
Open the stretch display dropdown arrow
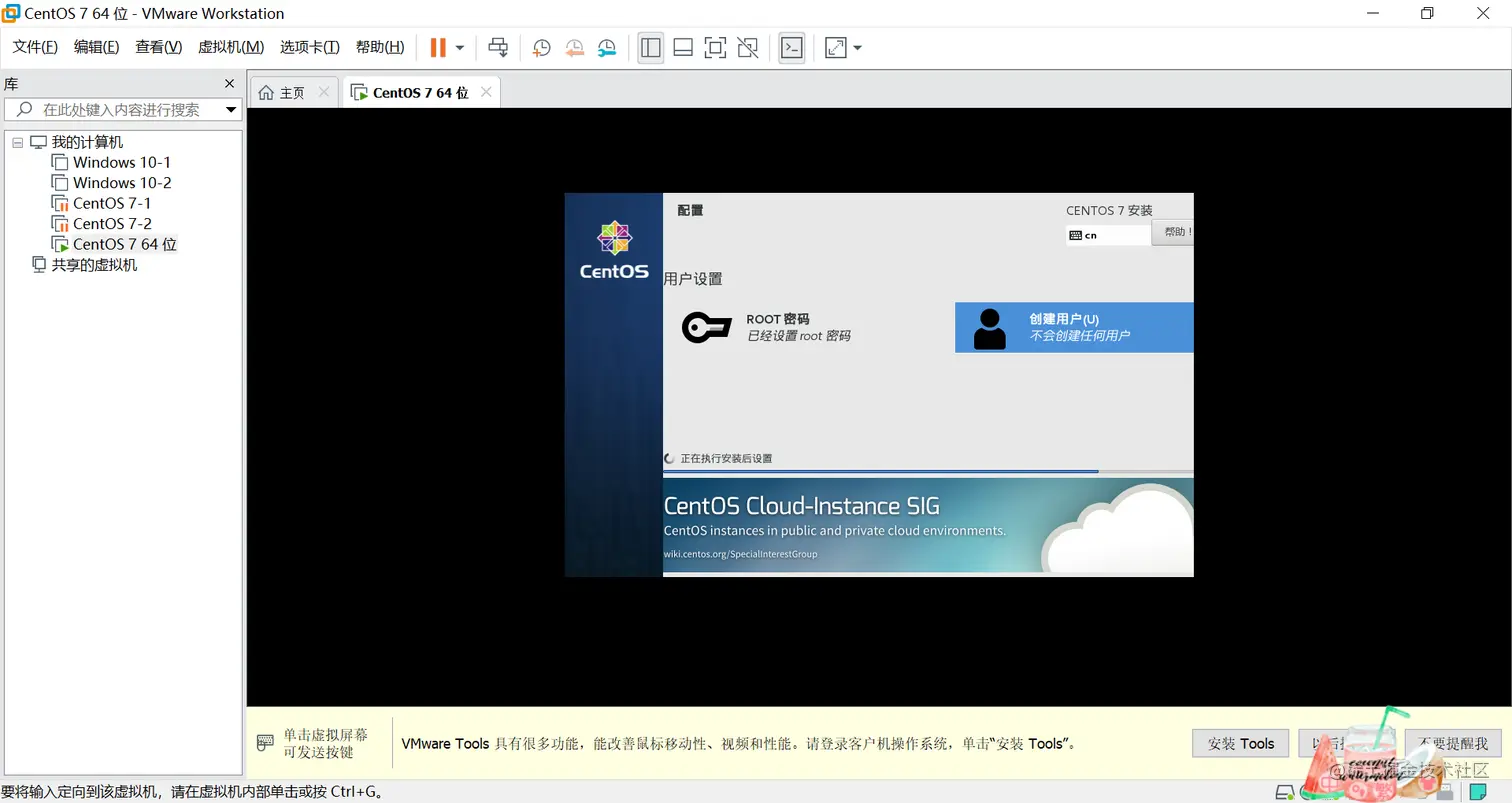pos(857,47)
